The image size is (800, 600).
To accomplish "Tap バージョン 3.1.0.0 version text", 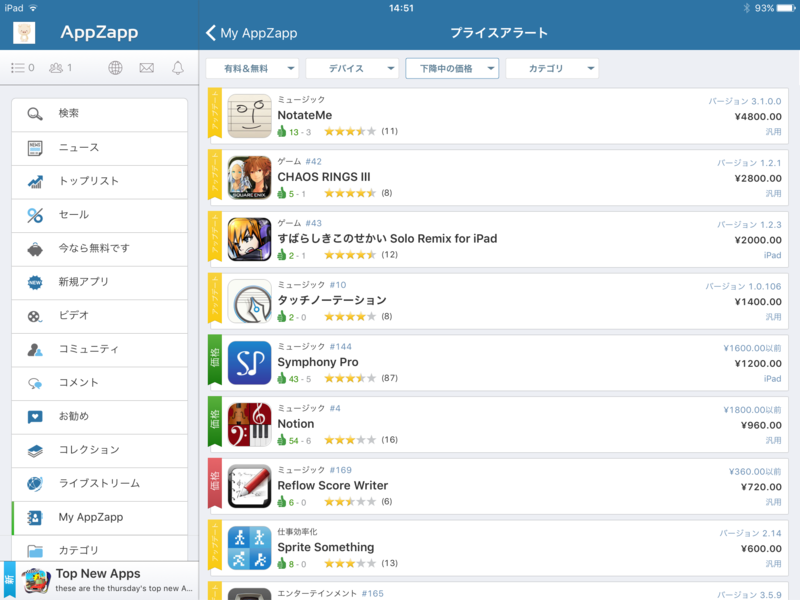I will tap(744, 101).
